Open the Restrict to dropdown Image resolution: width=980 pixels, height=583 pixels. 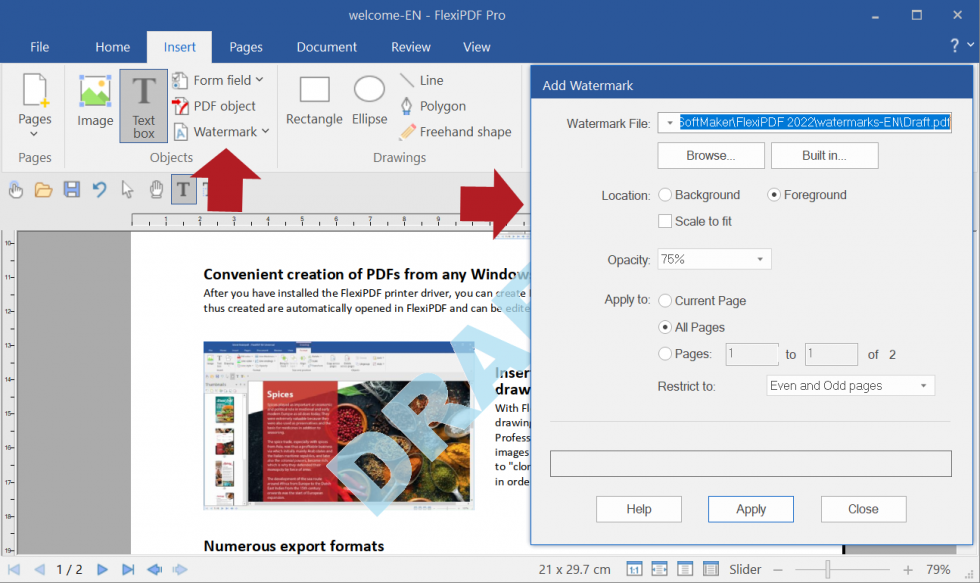pos(850,385)
